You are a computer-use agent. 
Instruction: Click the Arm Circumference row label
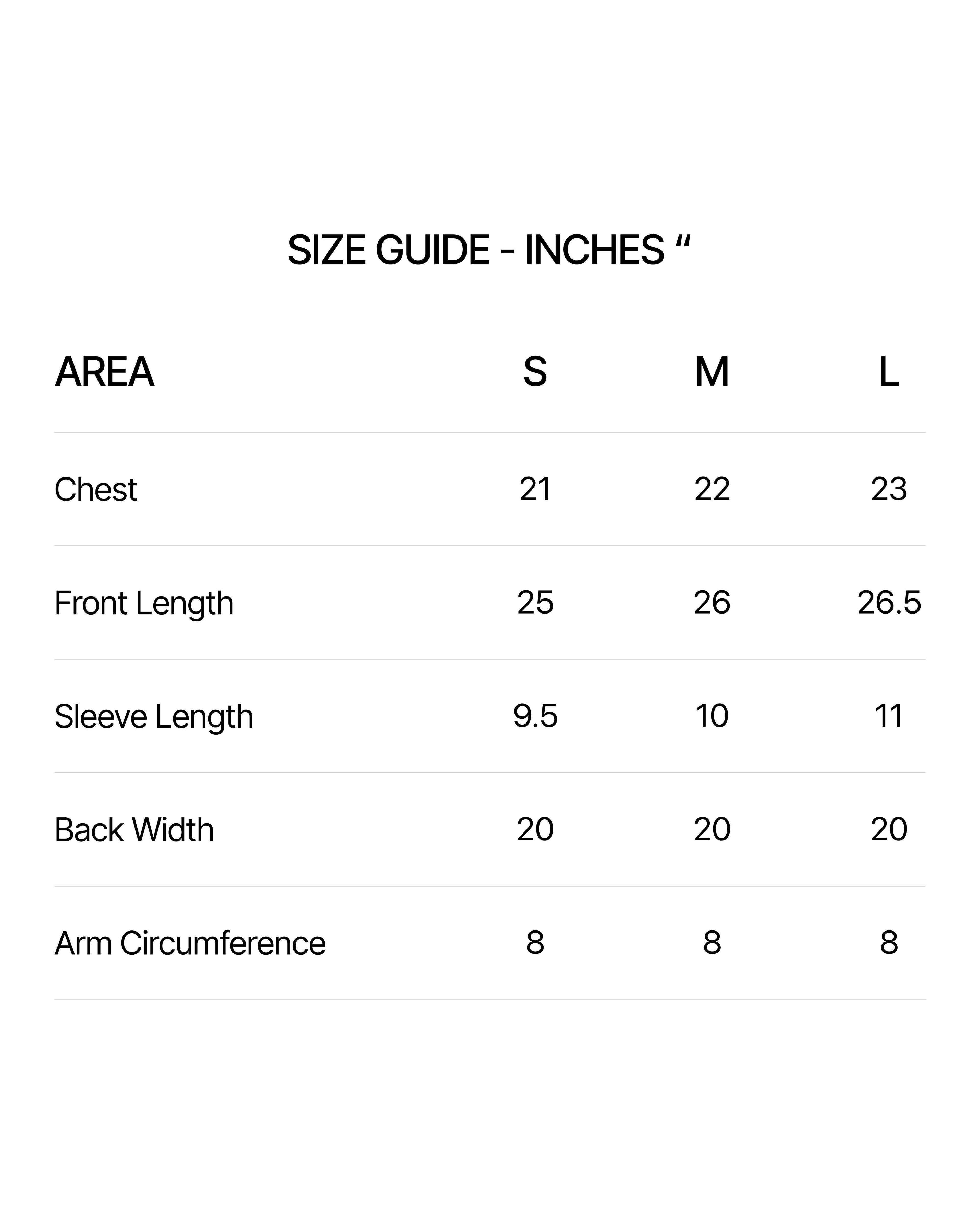click(x=190, y=943)
